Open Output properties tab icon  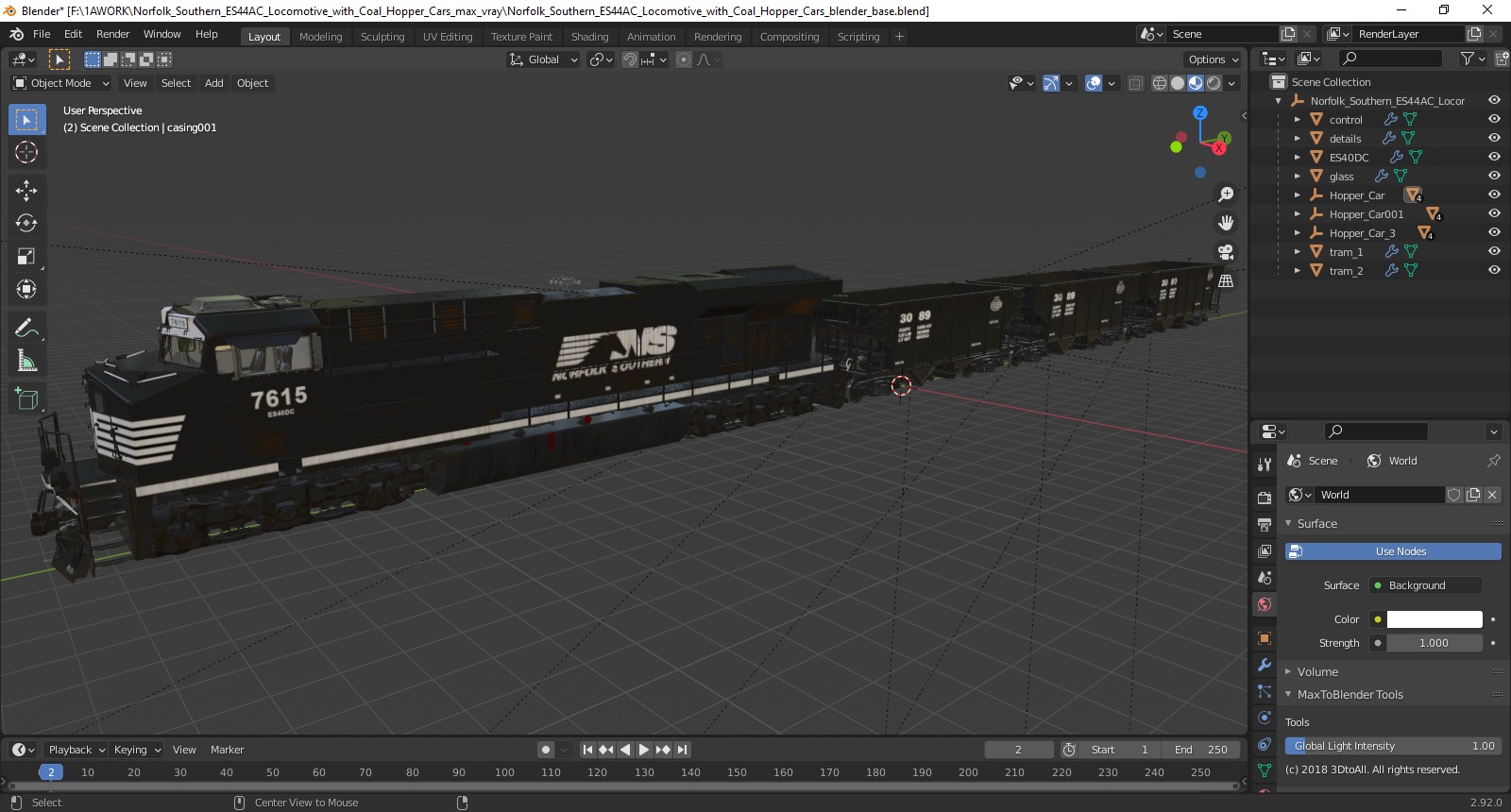(1265, 524)
